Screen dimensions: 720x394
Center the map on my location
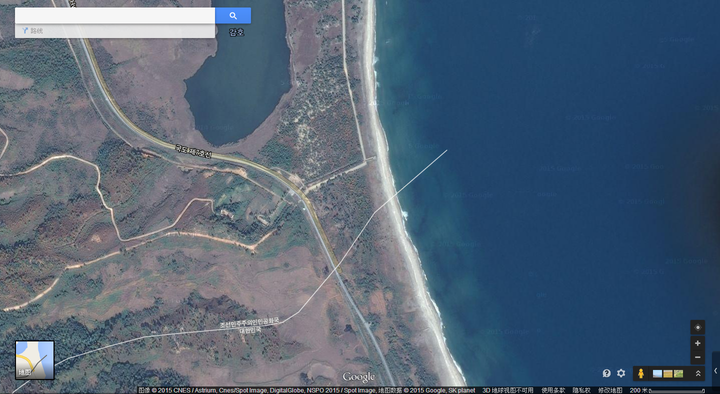tap(698, 327)
